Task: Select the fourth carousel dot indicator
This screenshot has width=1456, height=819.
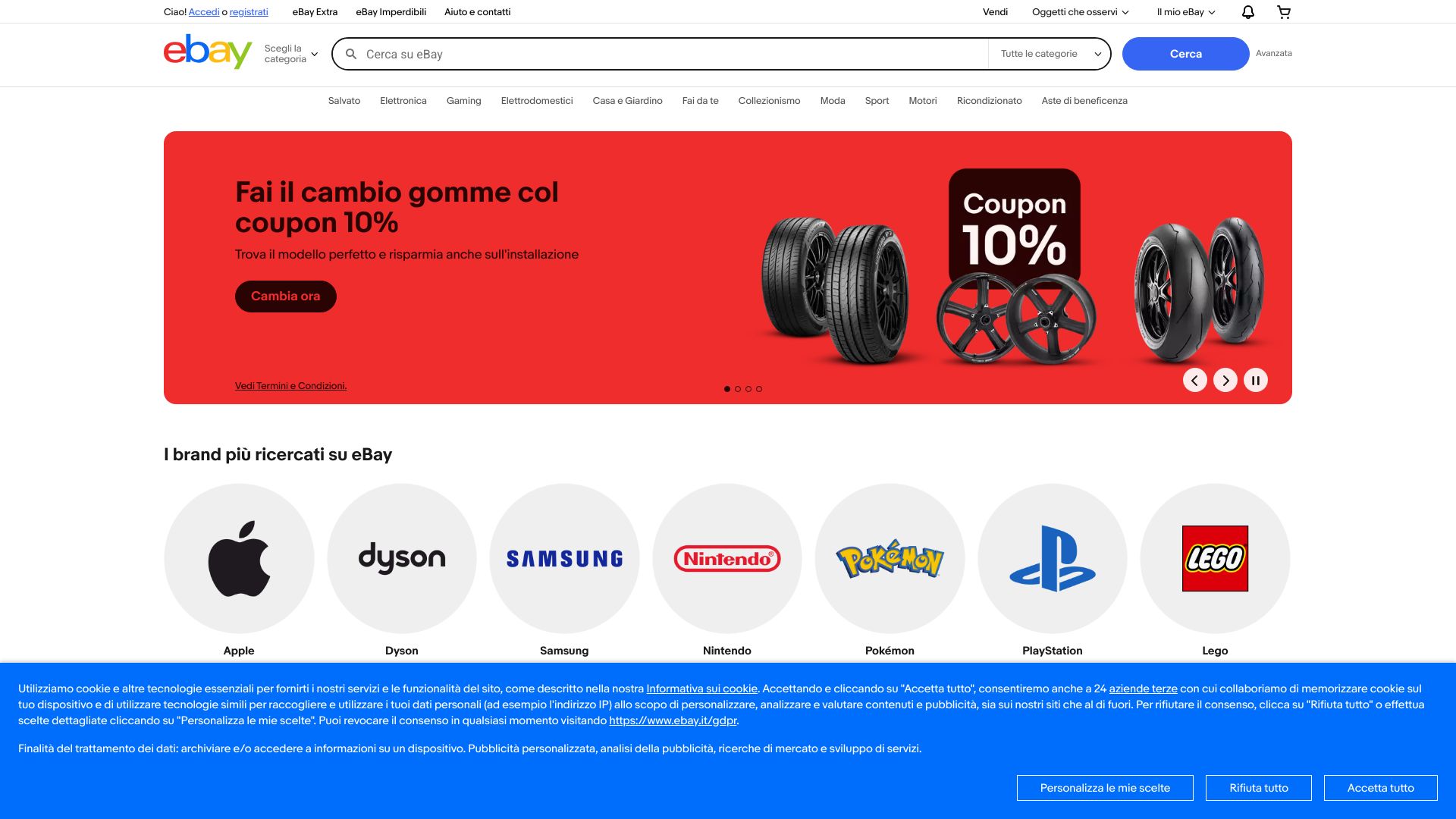Action: [x=759, y=389]
